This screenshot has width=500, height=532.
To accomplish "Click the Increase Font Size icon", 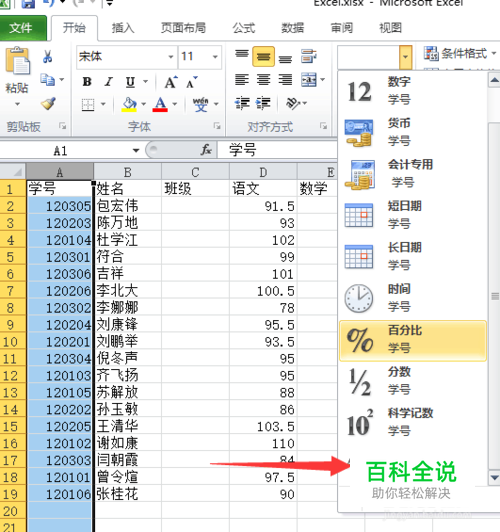I will pyautogui.click(x=171, y=82).
